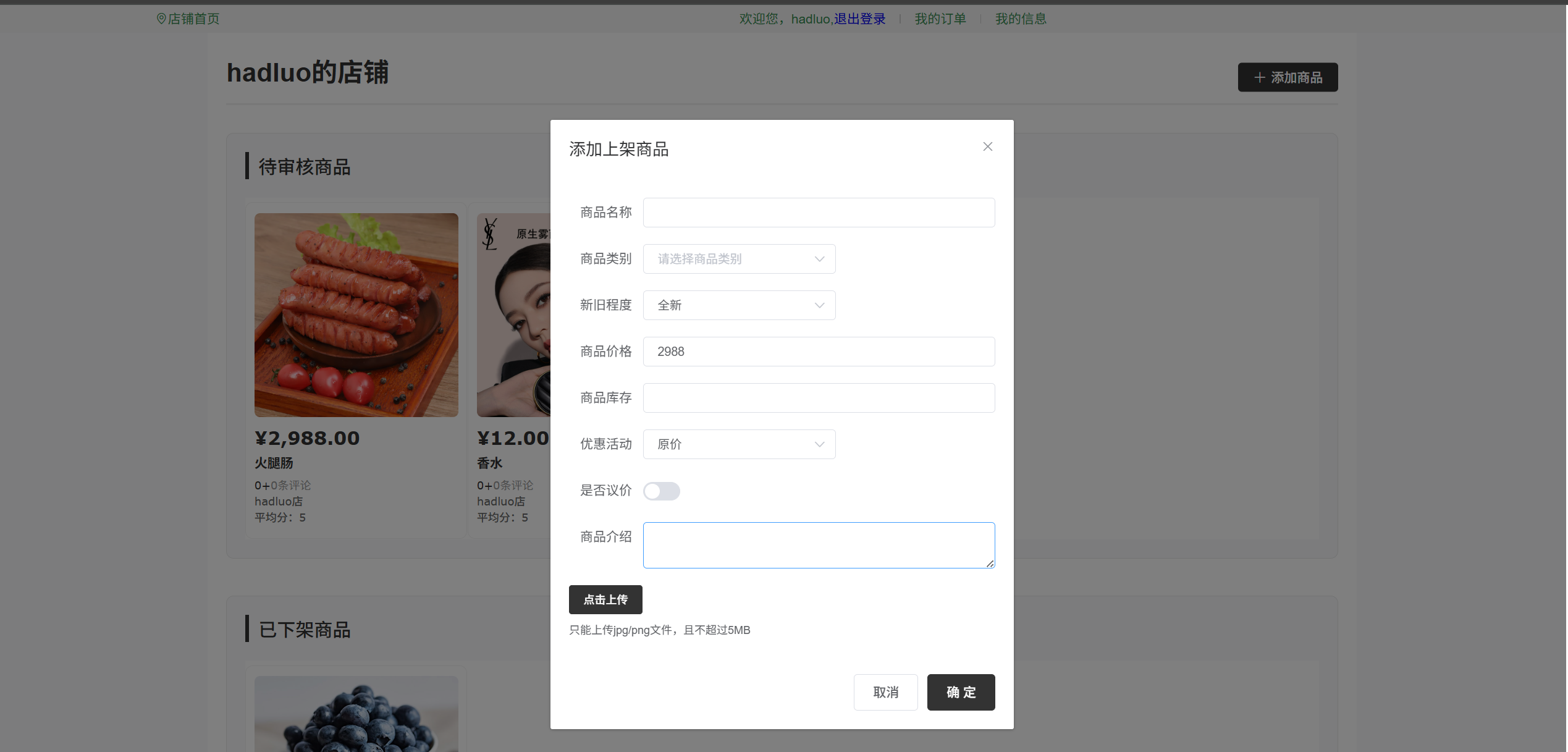Click the chevron on 优惠活动 select
This screenshot has height=752, width=1568.
point(819,444)
